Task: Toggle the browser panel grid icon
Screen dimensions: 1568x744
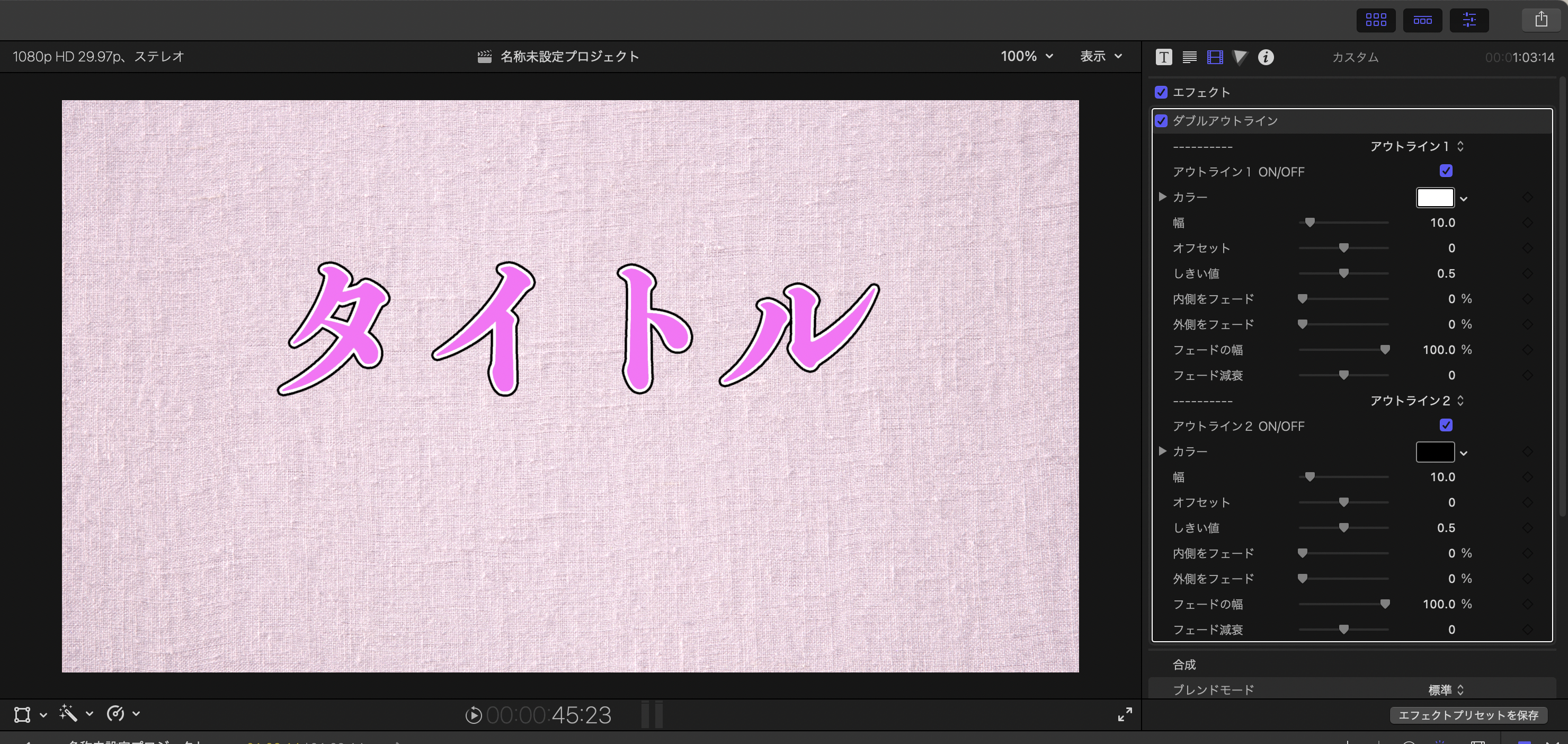Action: pyautogui.click(x=1376, y=20)
